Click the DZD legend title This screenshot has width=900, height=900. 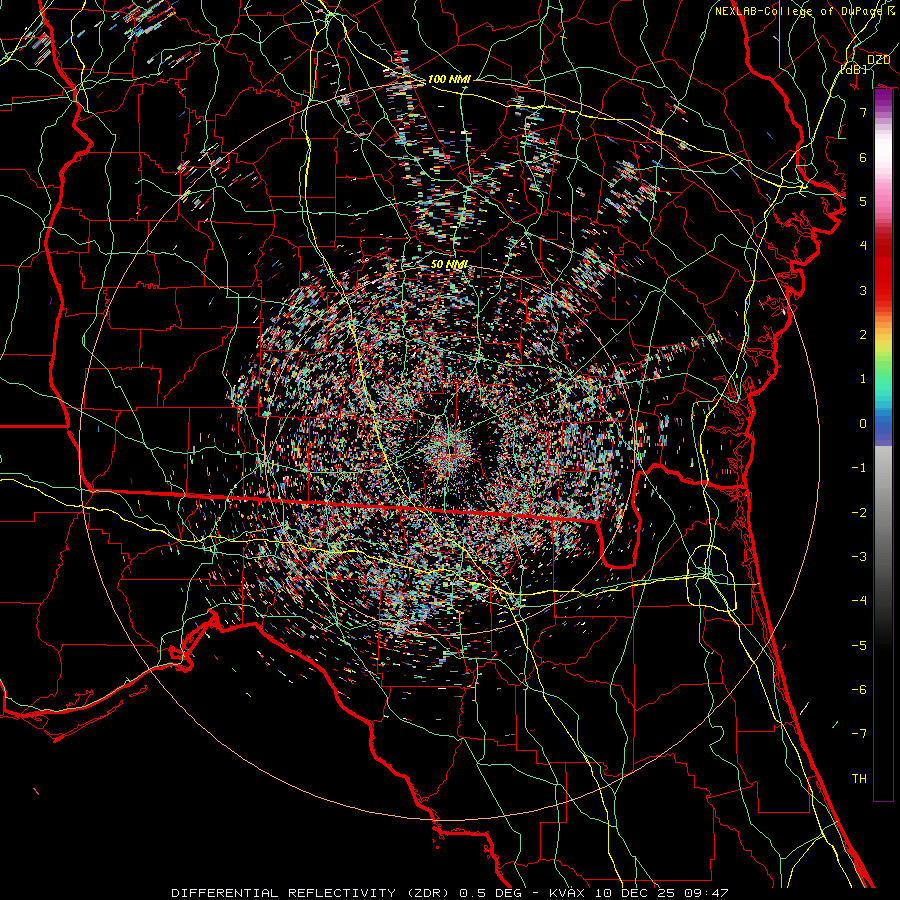point(878,60)
